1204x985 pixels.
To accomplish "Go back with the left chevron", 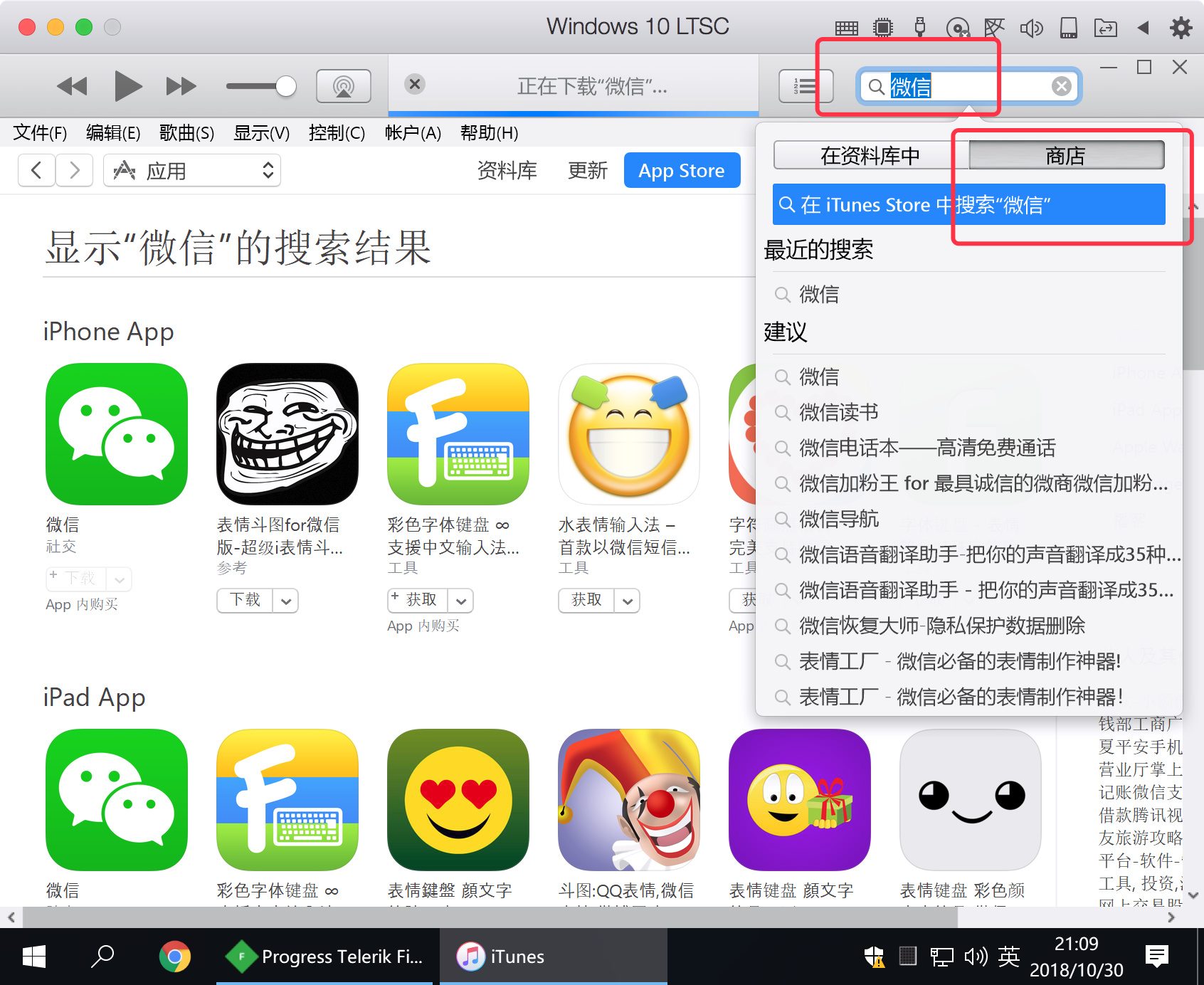I will [37, 171].
